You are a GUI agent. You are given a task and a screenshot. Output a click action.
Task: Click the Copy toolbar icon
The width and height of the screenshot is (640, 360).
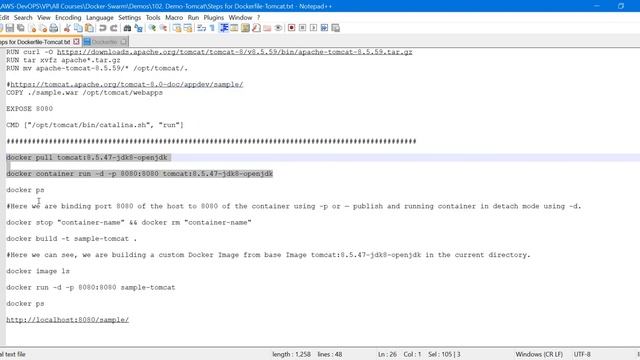click(x=78, y=28)
